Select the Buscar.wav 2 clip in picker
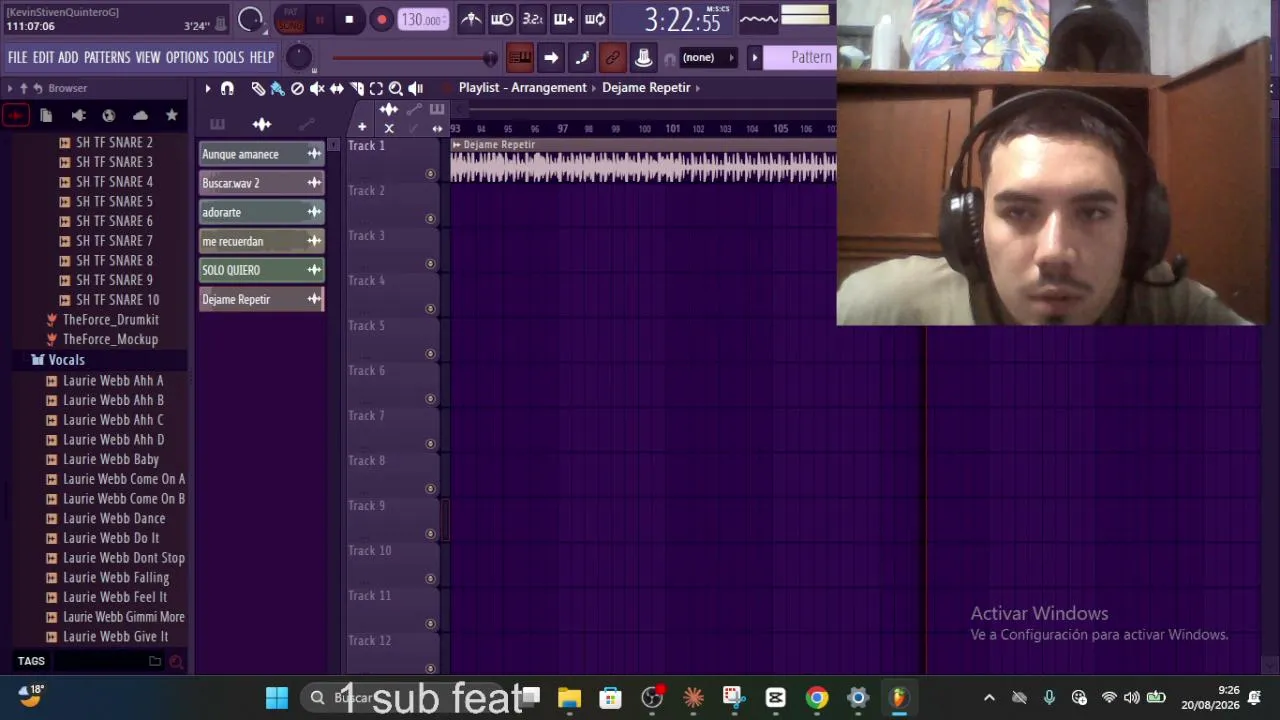1280x720 pixels. click(x=262, y=183)
